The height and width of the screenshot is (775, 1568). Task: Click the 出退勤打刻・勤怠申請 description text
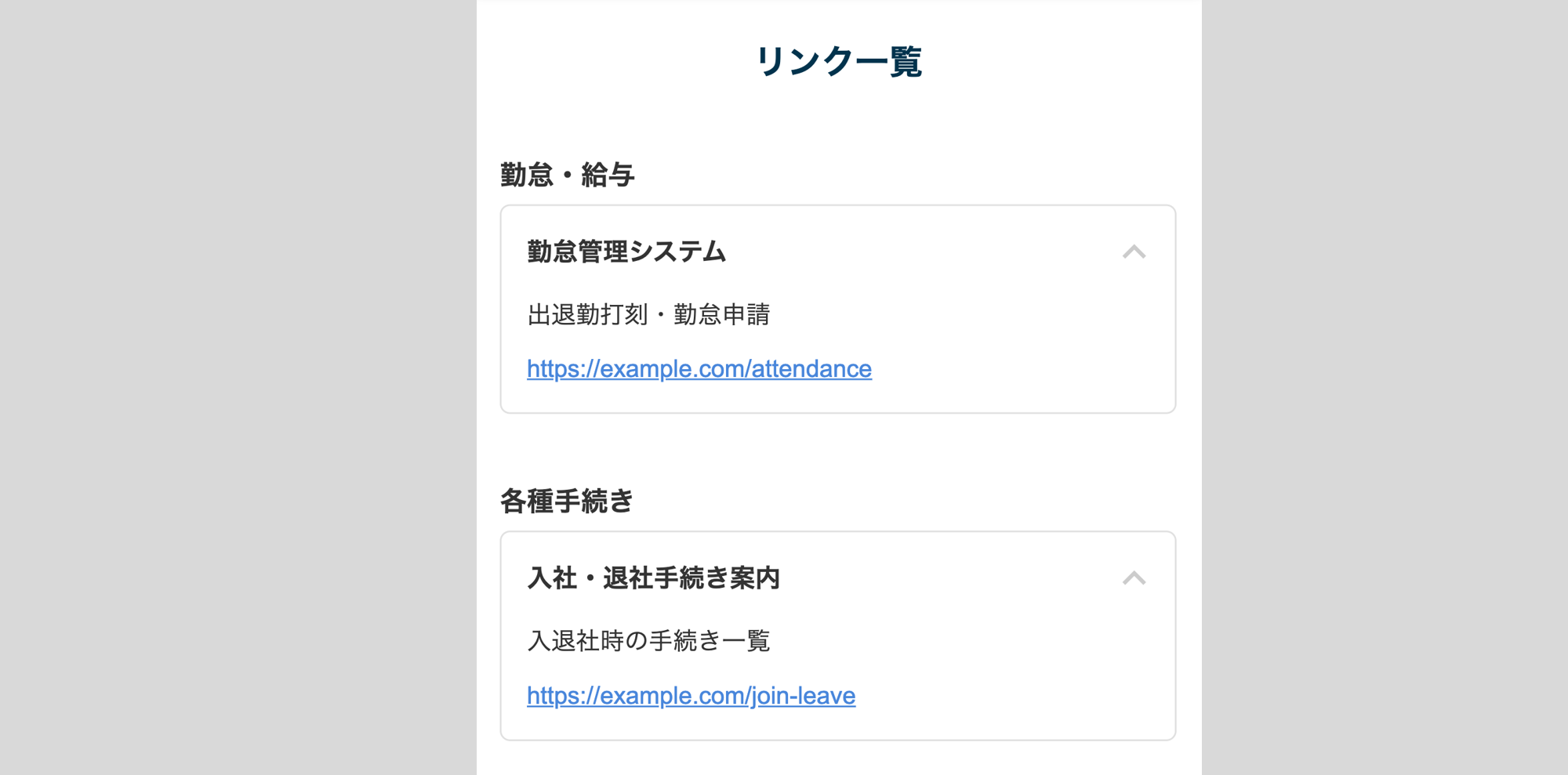[648, 315]
